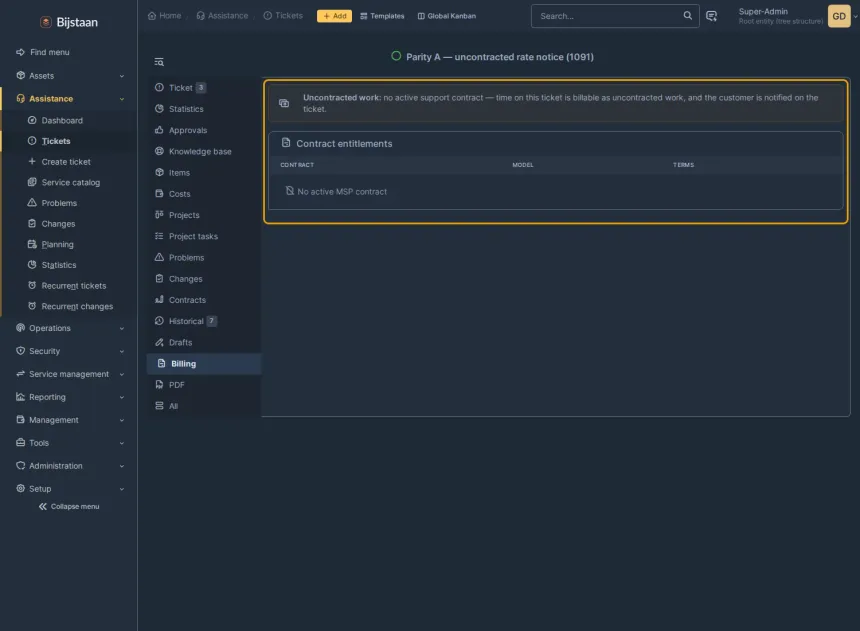
Task: Expand the Security menu section
Action: coord(69,351)
